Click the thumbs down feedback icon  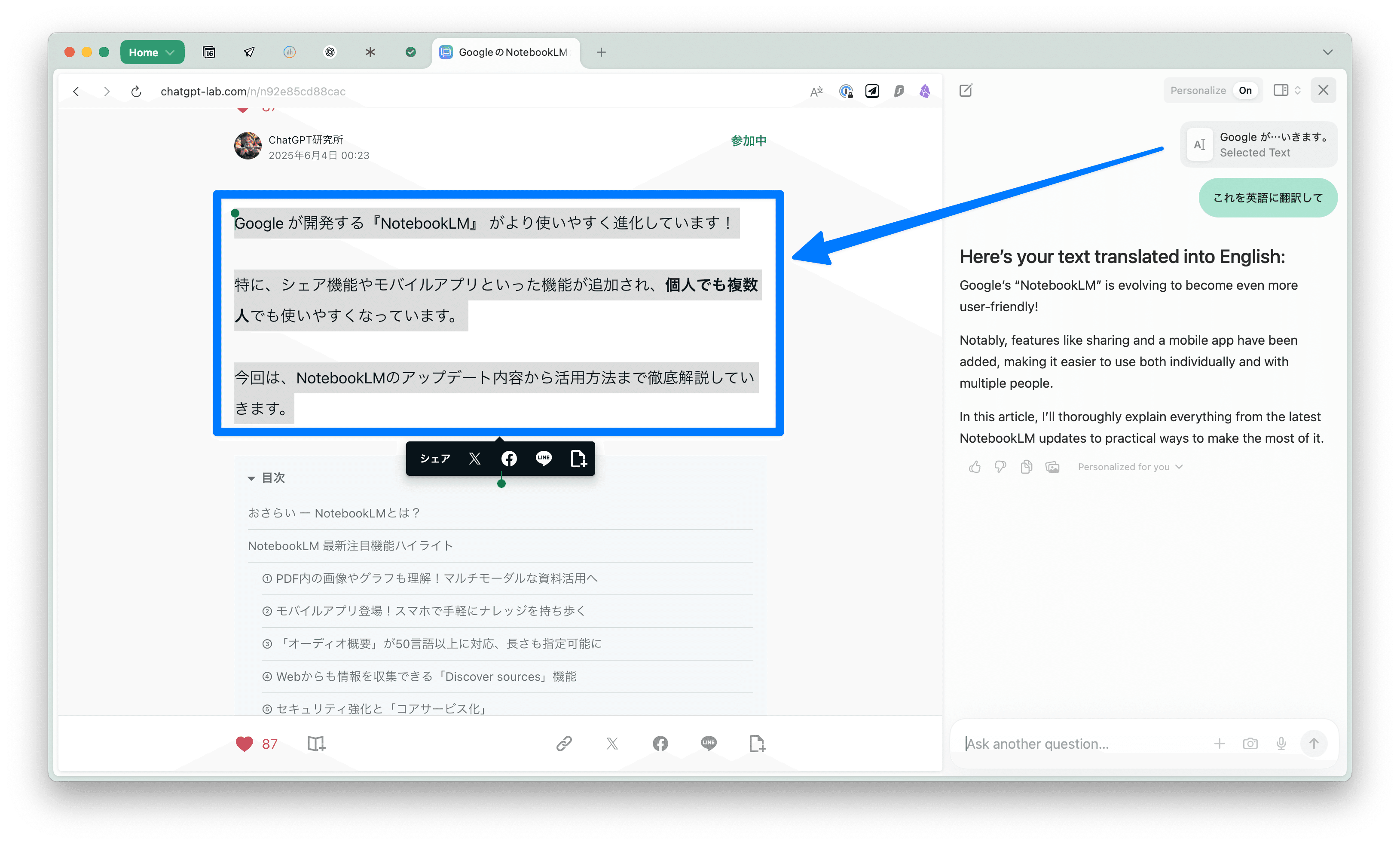(x=1000, y=466)
